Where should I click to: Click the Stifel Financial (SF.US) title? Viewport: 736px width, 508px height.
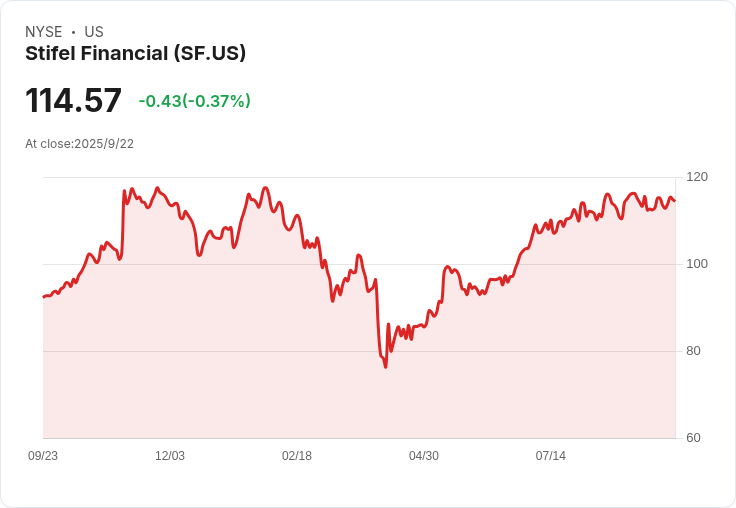click(135, 54)
